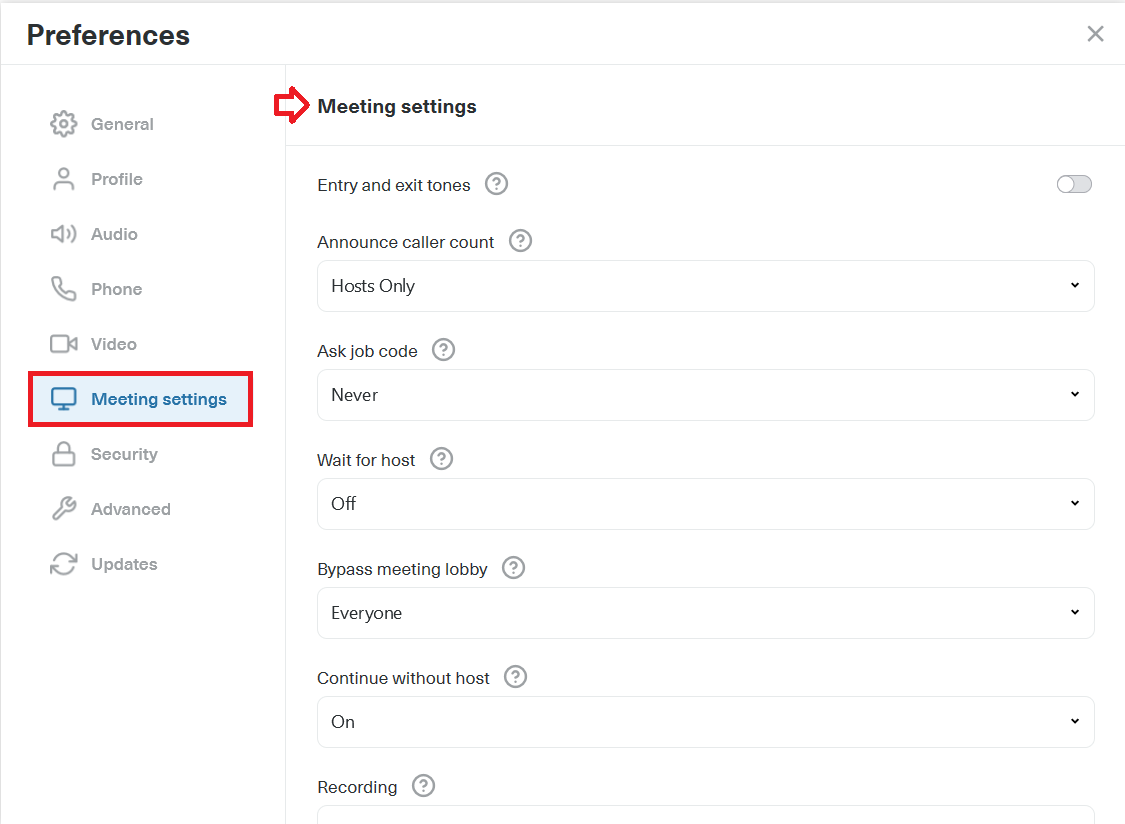Check for Updates via refresh icon
This screenshot has height=824, width=1125.
tap(63, 564)
